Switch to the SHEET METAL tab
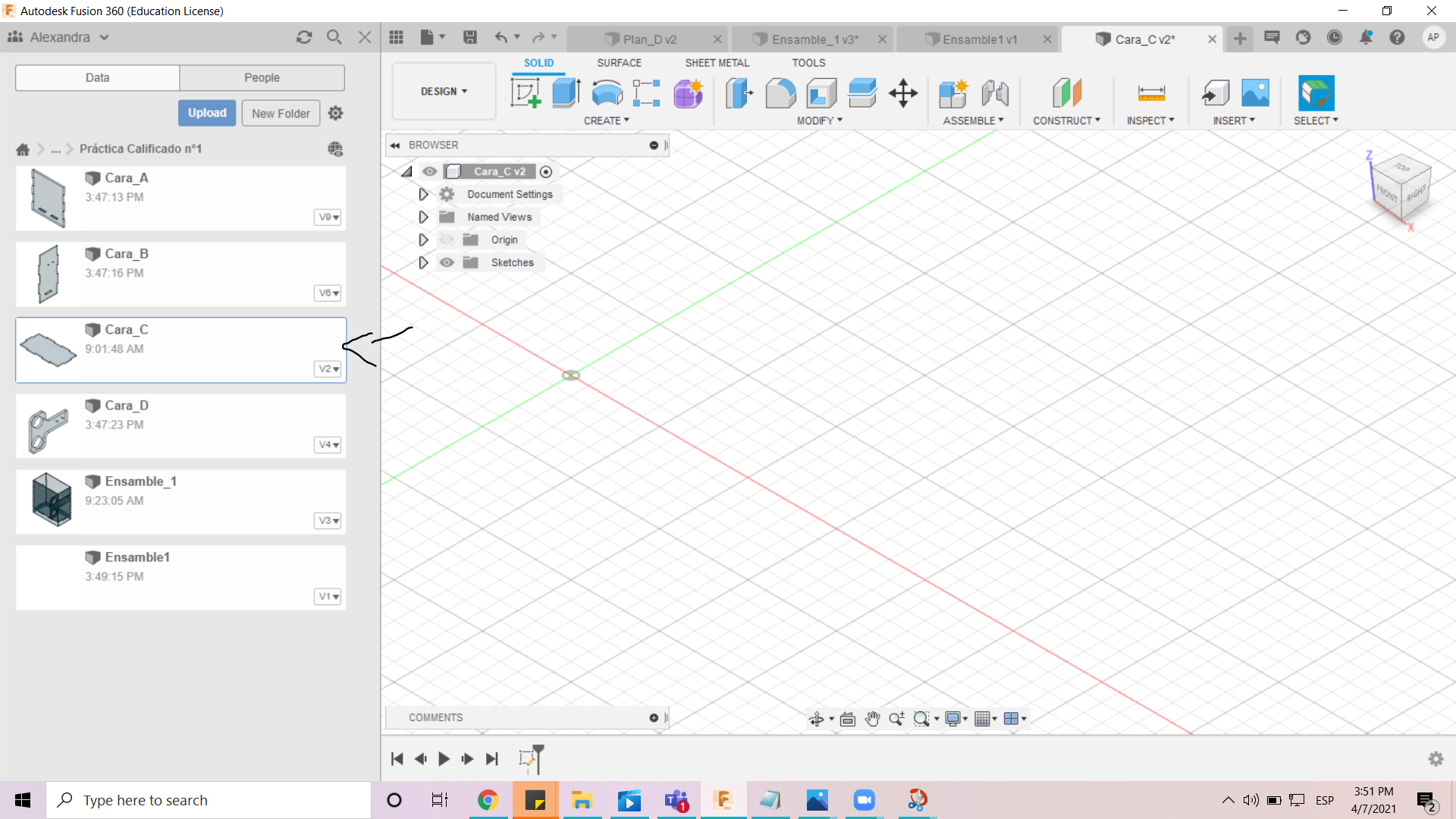Screen dimensions: 1456x819 (x=717, y=63)
